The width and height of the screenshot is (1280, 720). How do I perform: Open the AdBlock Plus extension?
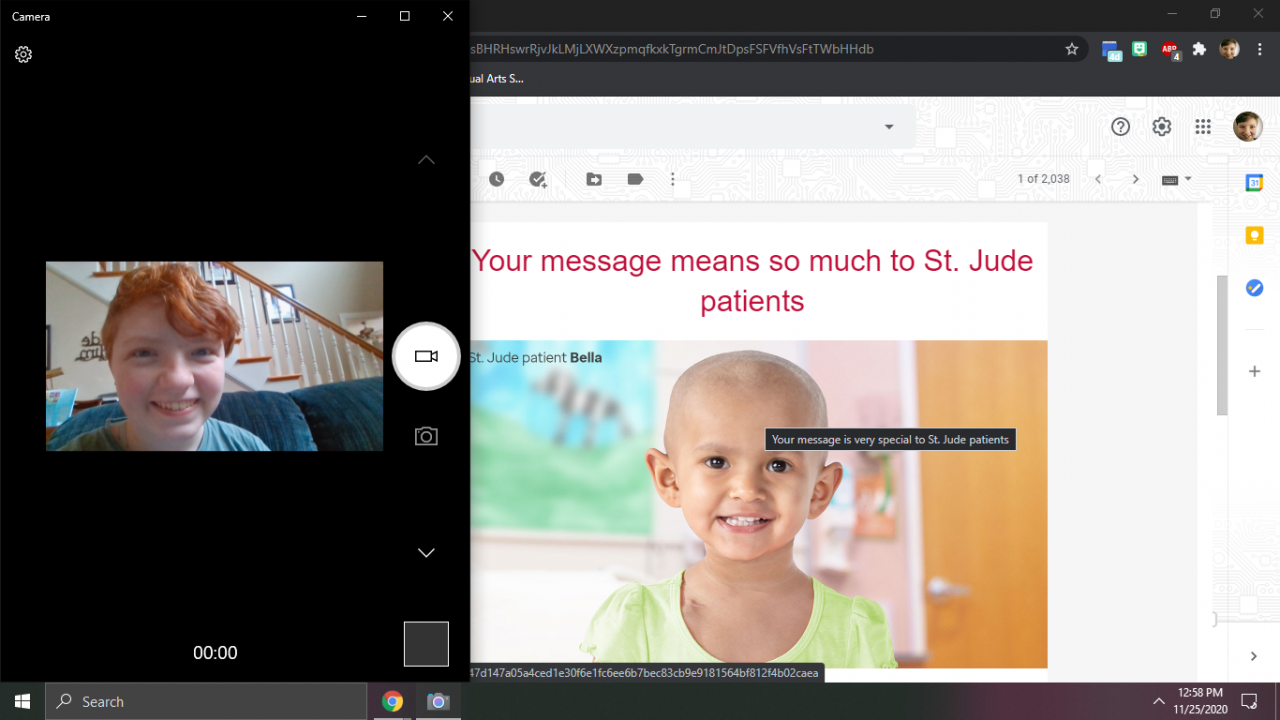tap(1169, 49)
